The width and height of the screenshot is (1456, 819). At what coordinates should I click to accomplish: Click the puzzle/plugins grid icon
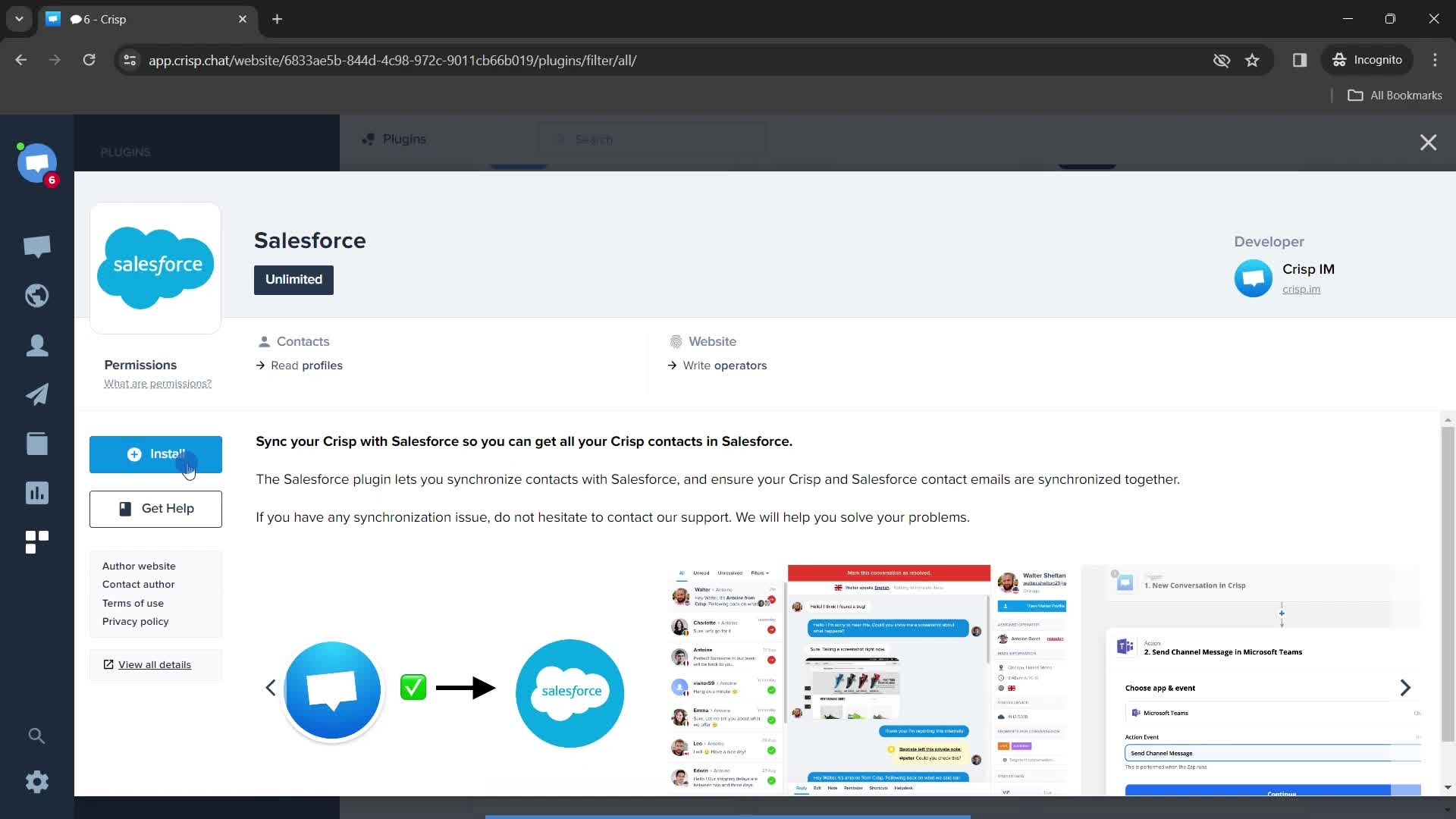coord(37,541)
